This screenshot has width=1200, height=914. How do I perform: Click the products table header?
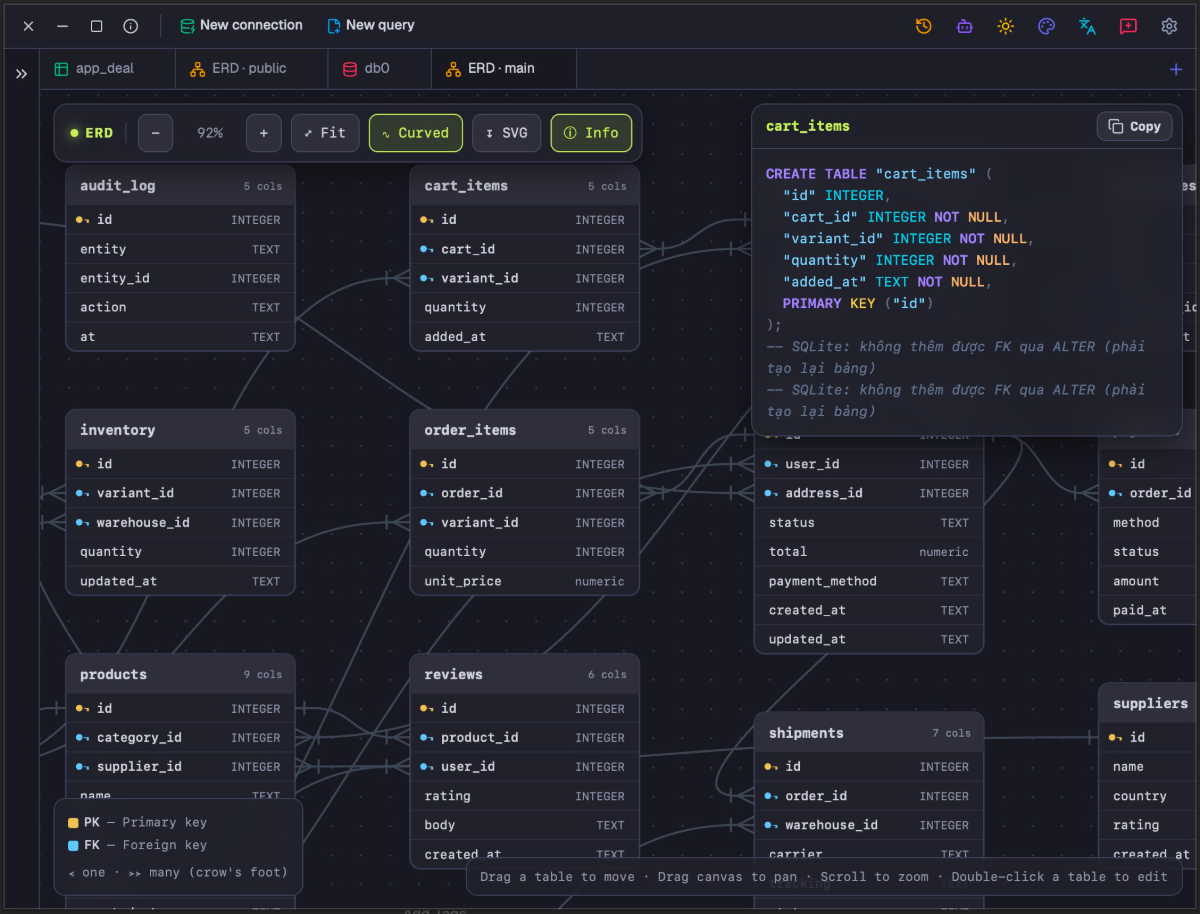(180, 675)
